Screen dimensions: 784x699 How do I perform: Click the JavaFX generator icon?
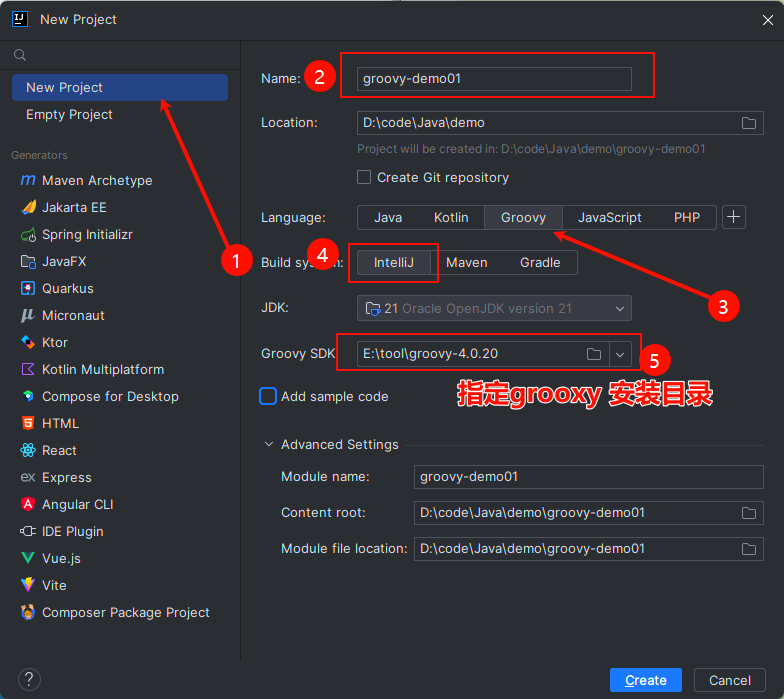point(28,261)
